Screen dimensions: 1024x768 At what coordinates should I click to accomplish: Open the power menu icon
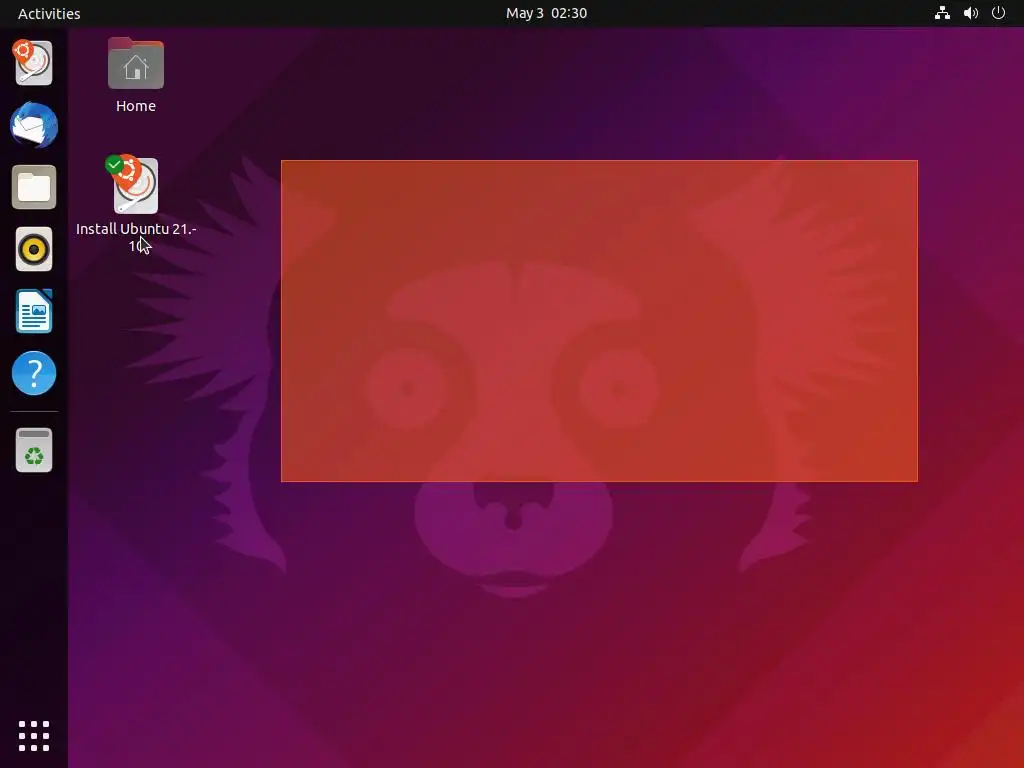click(x=998, y=13)
